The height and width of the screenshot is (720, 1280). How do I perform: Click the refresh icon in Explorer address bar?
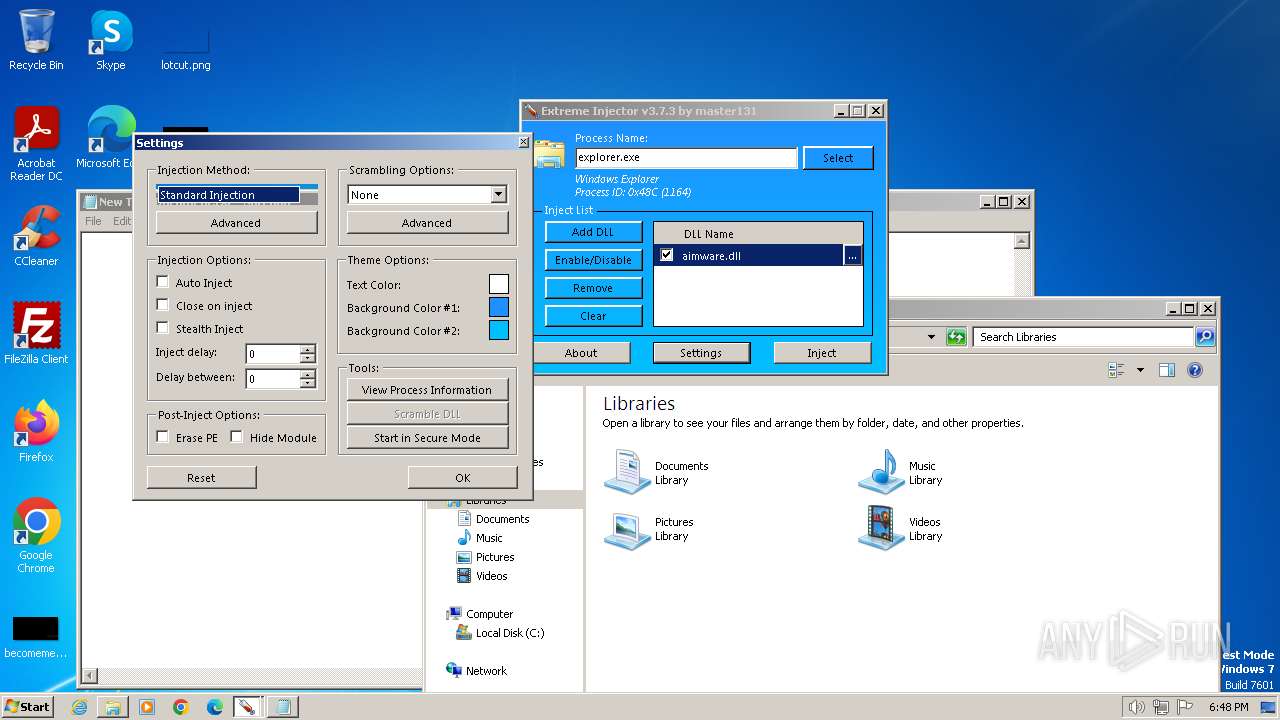956,337
